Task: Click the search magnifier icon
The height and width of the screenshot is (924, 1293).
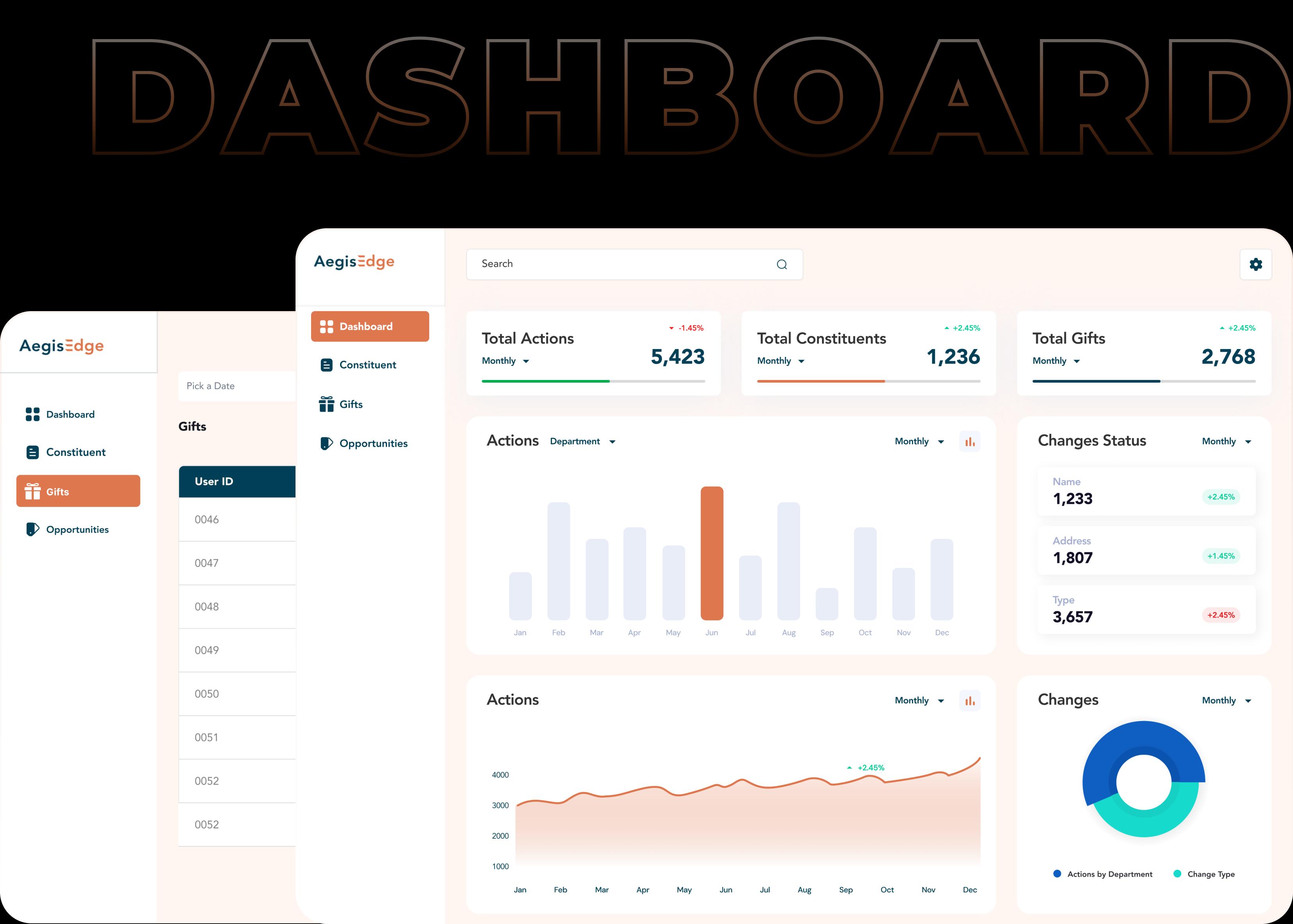Action: [x=782, y=265]
